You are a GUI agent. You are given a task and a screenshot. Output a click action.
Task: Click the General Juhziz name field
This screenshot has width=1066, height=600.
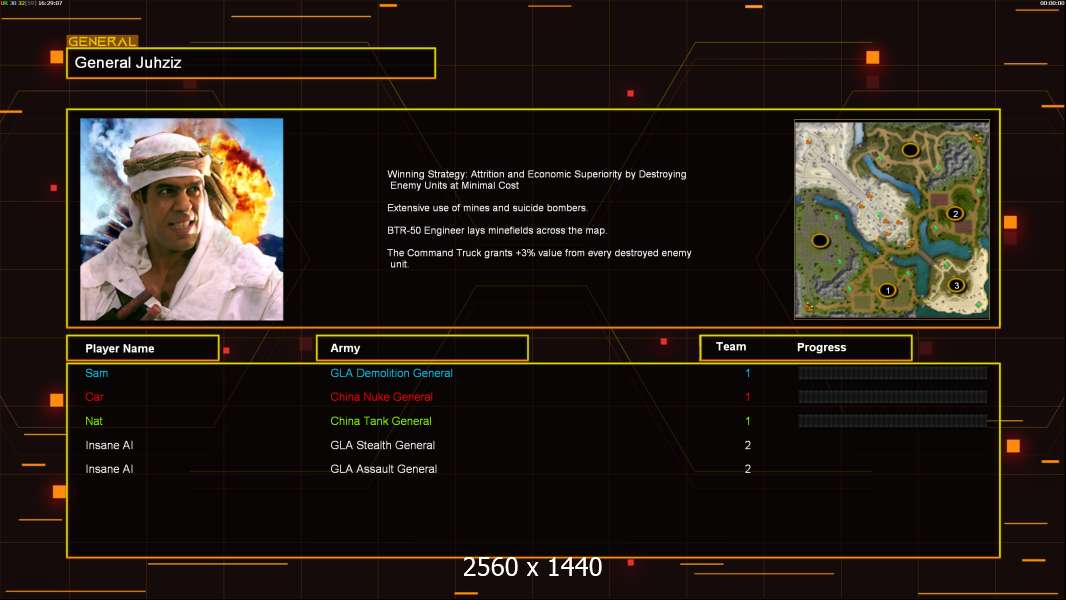(250, 63)
